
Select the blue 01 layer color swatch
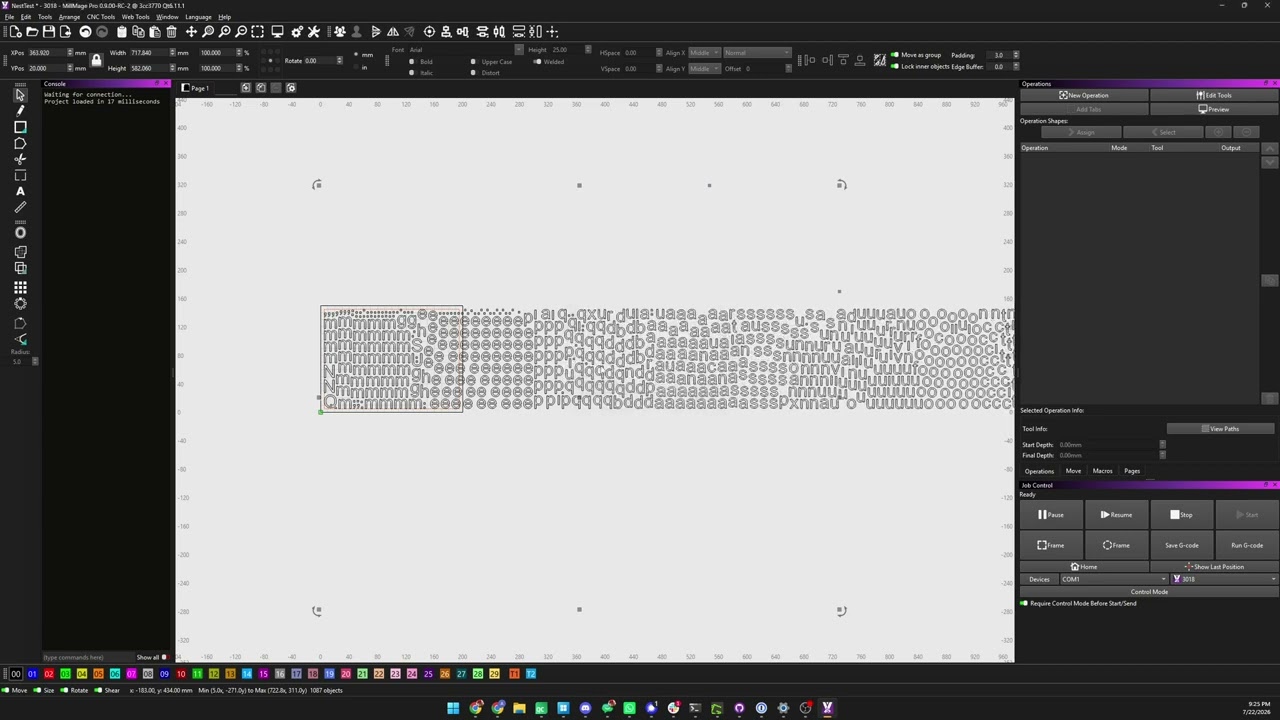tap(32, 674)
